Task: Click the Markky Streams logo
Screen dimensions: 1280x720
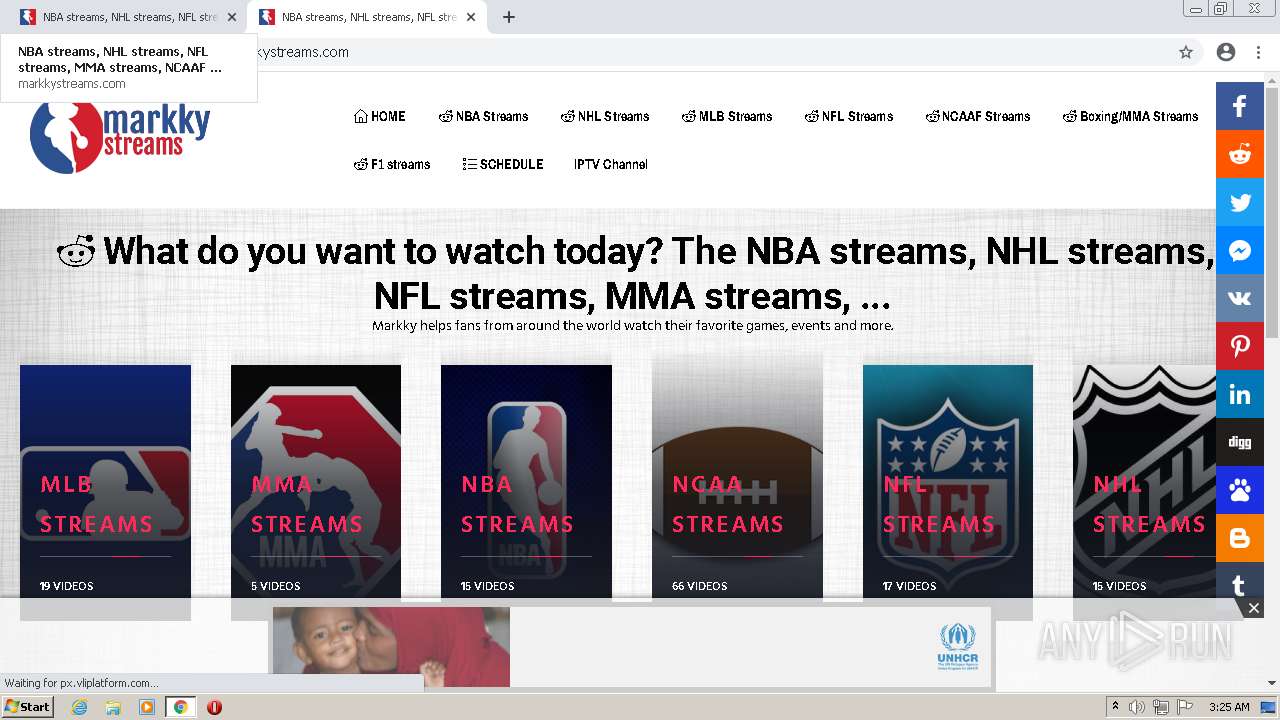Action: point(120,137)
